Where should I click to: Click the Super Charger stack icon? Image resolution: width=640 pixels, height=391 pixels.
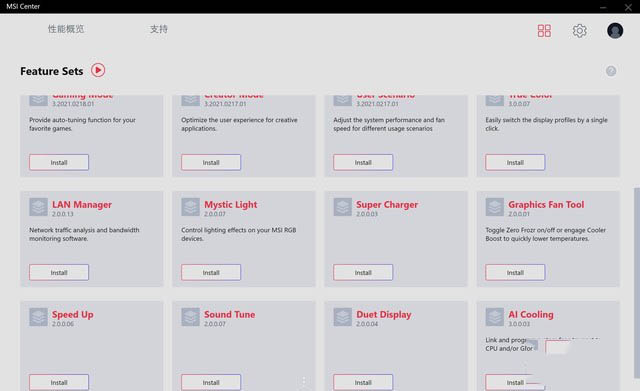342,207
